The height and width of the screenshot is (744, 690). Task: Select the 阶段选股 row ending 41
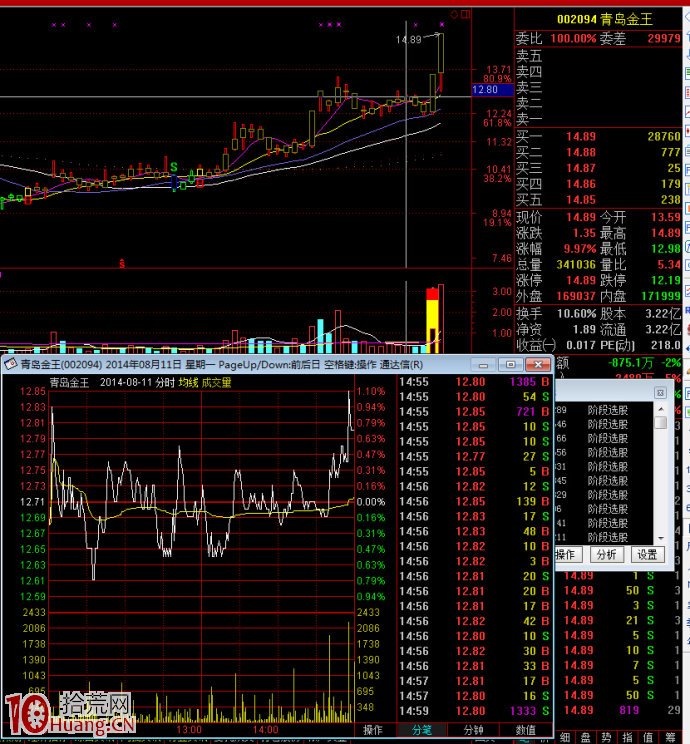pyautogui.click(x=605, y=523)
